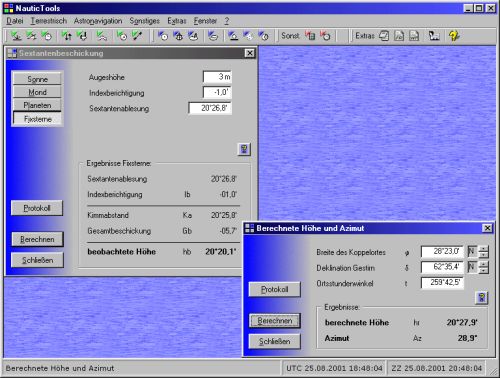Maximize the NauticTools main window
The image size is (500, 378).
479,8
